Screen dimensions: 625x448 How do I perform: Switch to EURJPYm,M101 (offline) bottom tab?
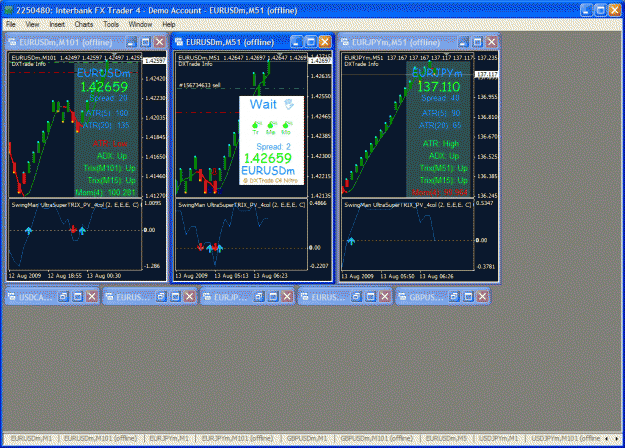[238, 438]
